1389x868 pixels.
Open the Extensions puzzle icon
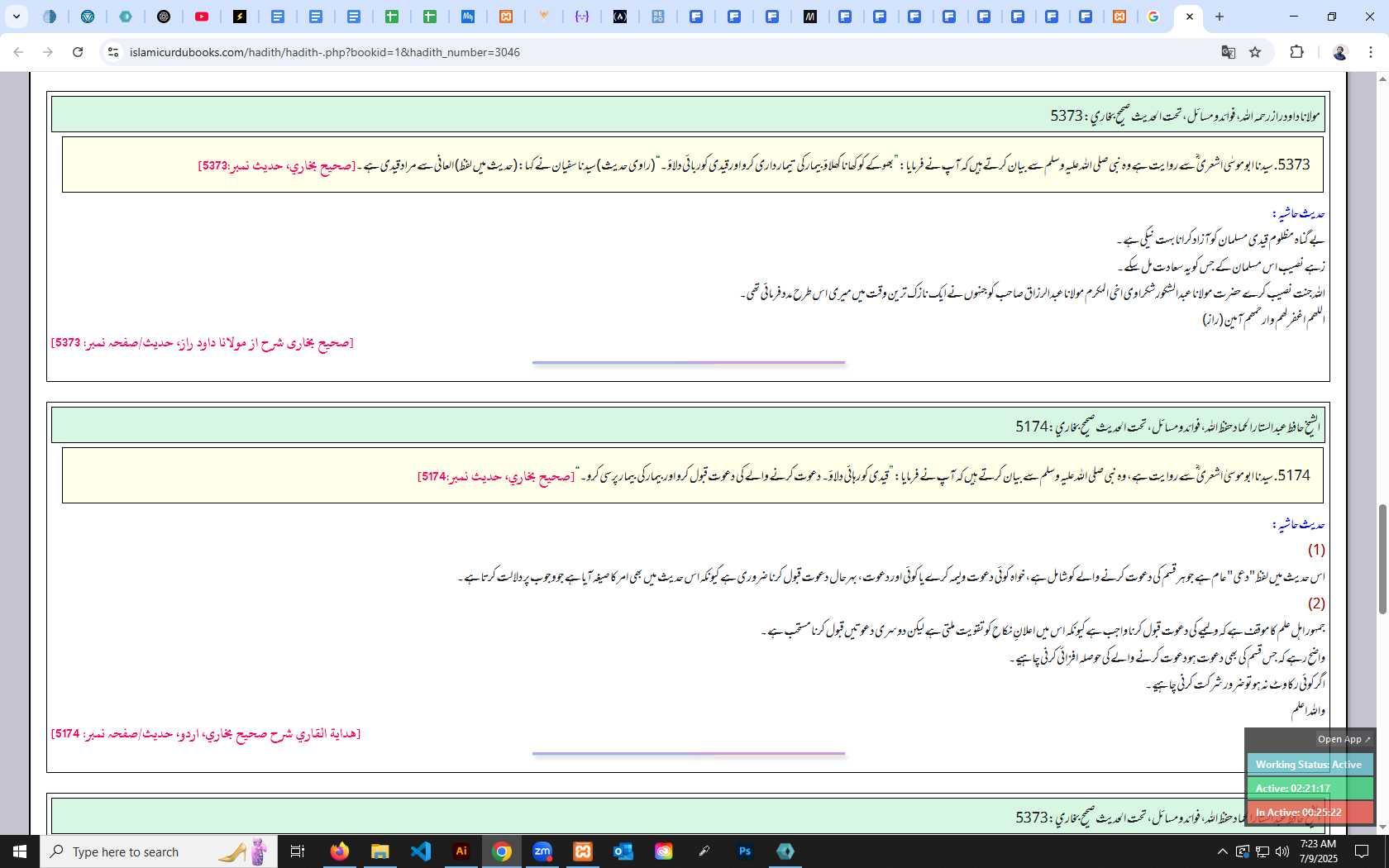tap(1296, 52)
